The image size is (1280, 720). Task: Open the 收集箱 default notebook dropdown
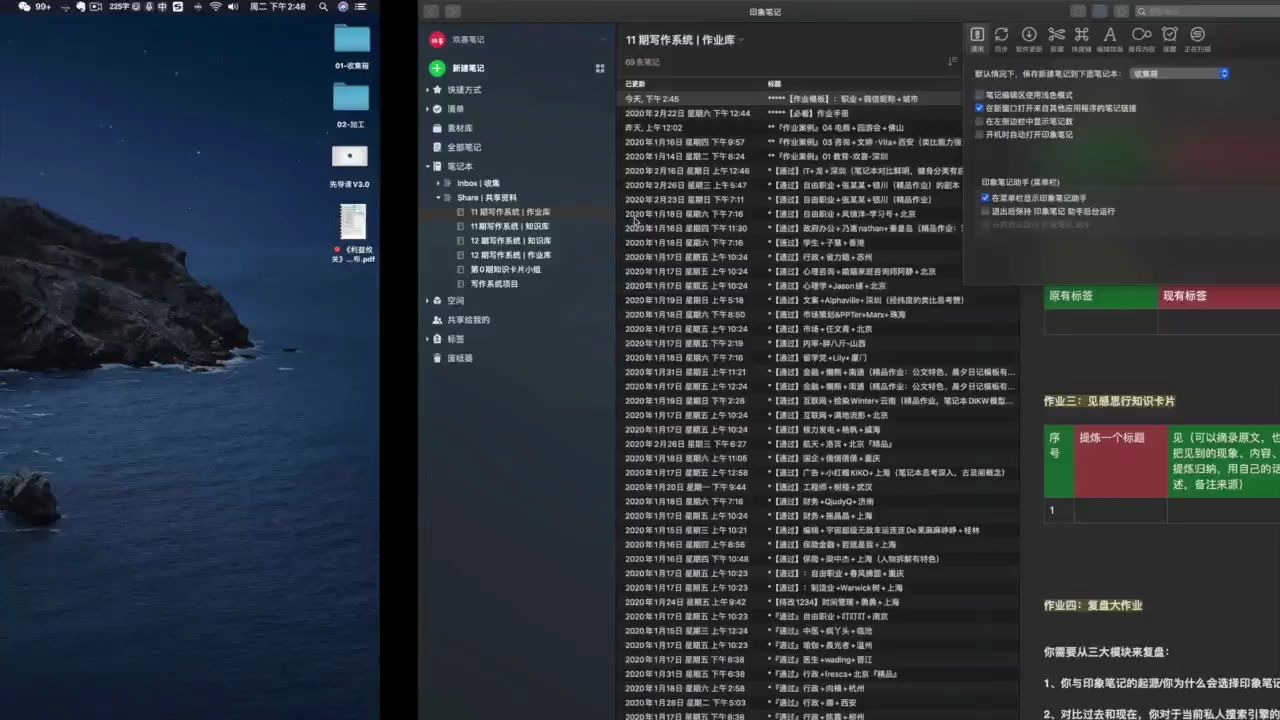pyautogui.click(x=1178, y=73)
